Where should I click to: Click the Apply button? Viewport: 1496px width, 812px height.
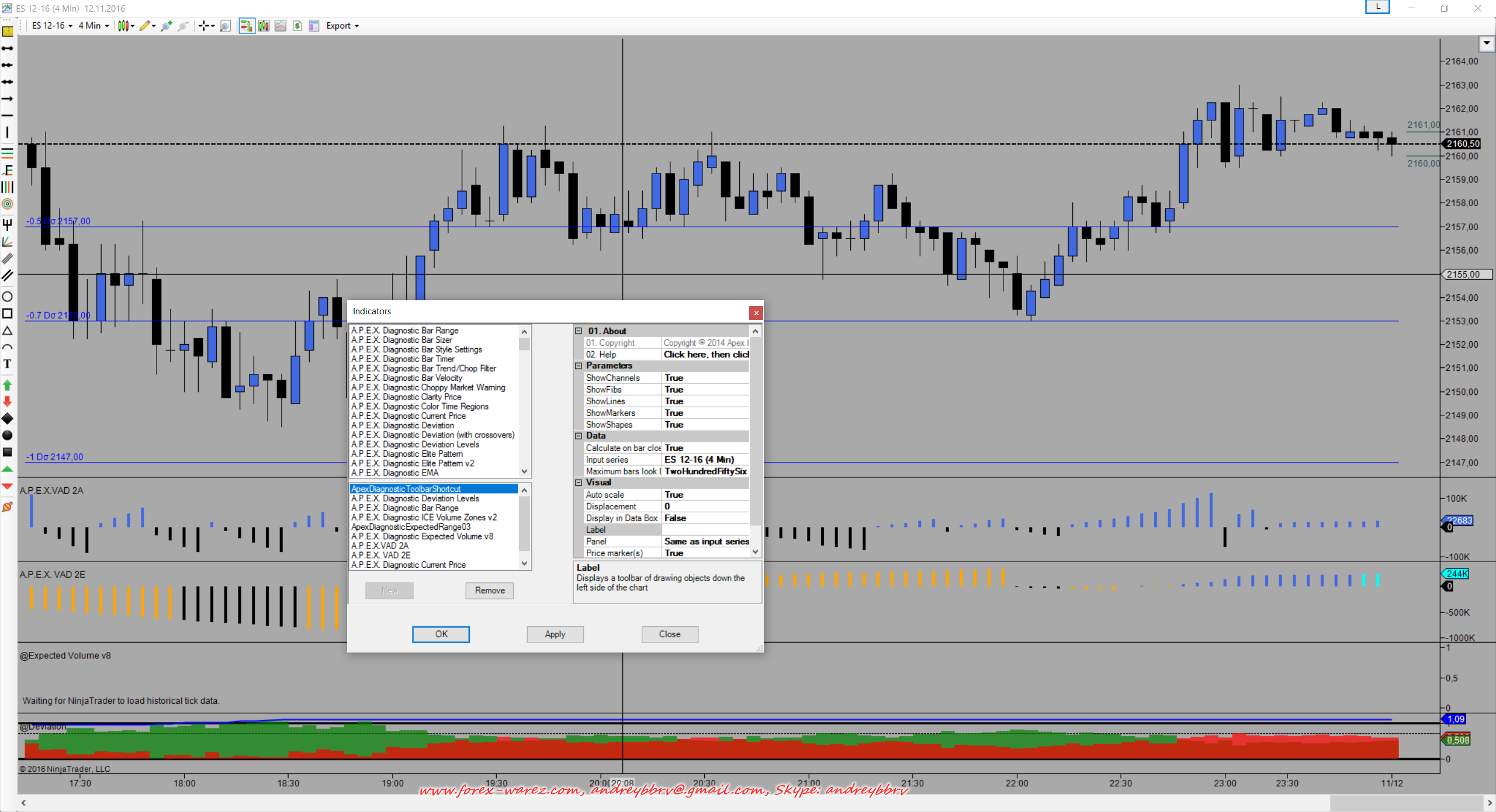555,634
